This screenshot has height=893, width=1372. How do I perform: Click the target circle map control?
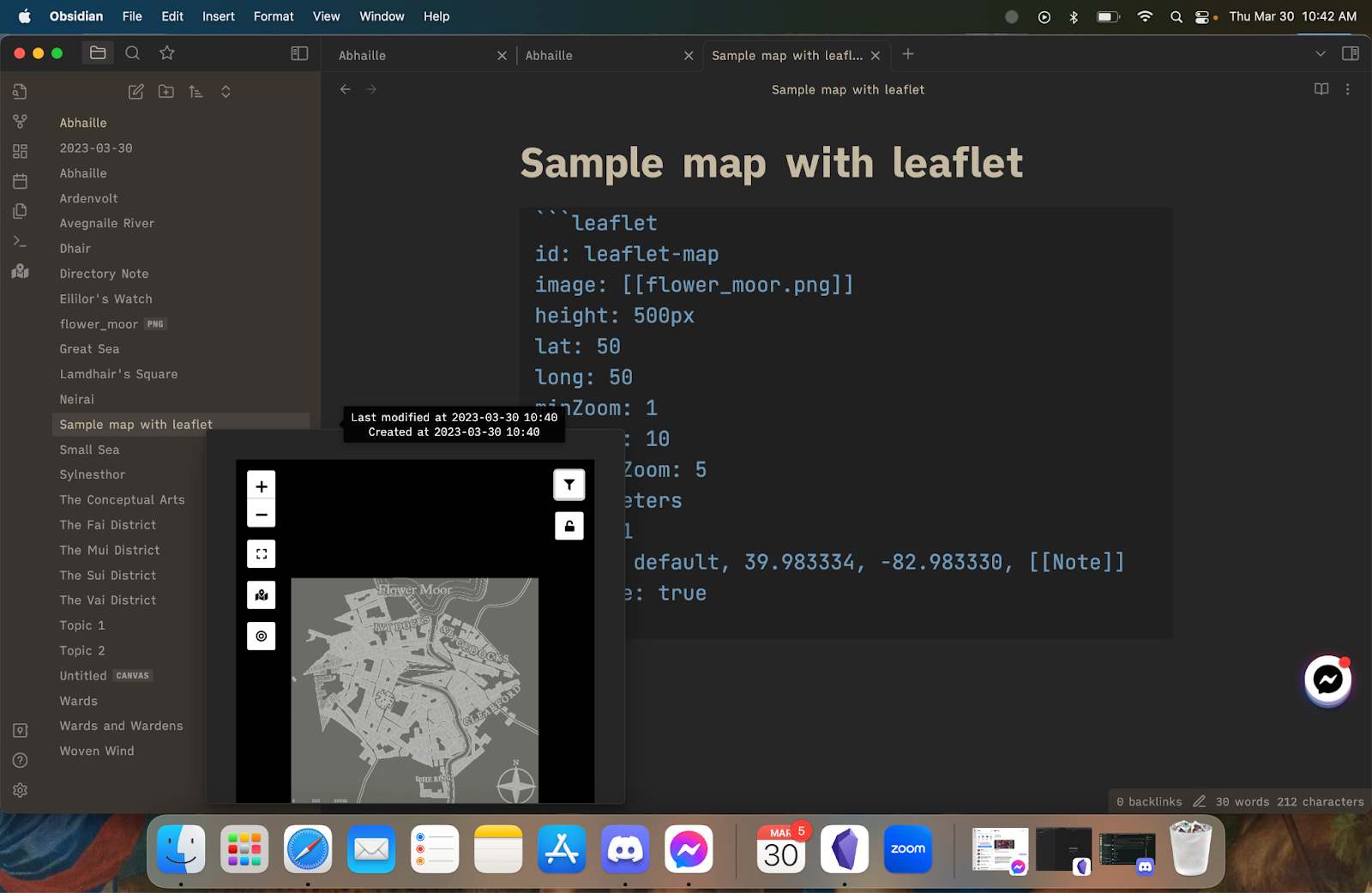click(x=262, y=636)
